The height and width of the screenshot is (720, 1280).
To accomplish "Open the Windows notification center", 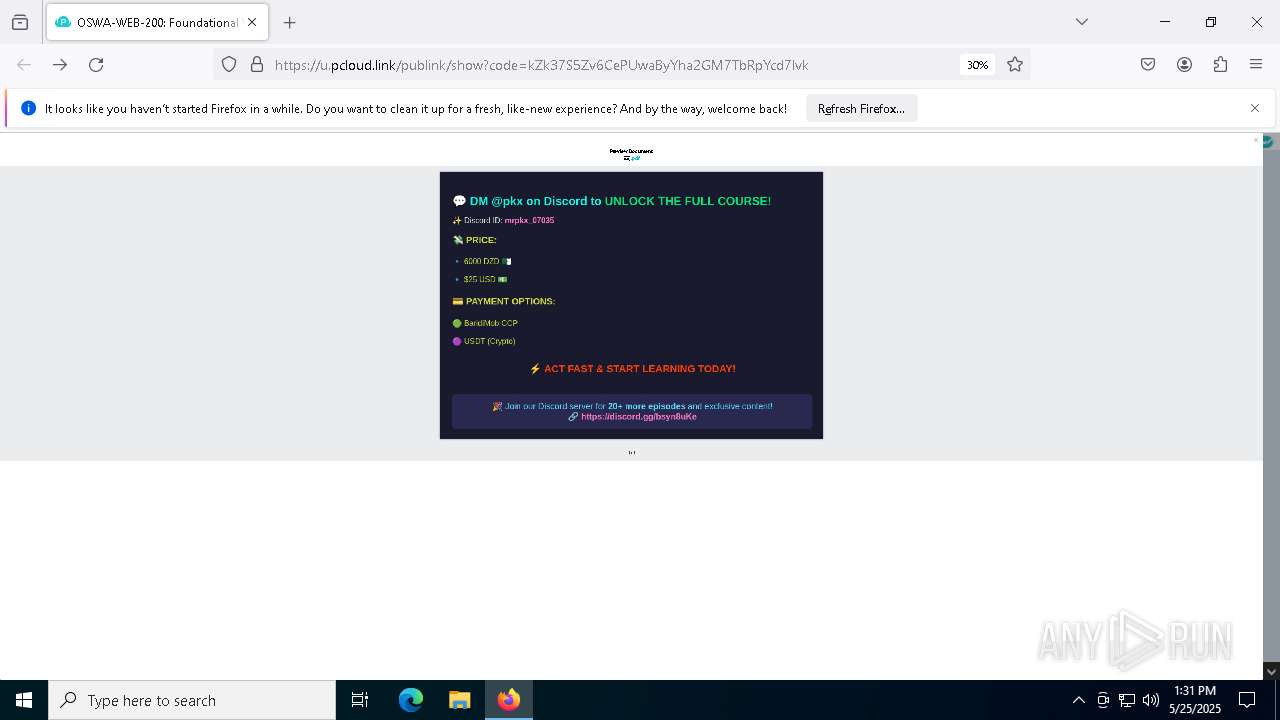I will click(1248, 700).
